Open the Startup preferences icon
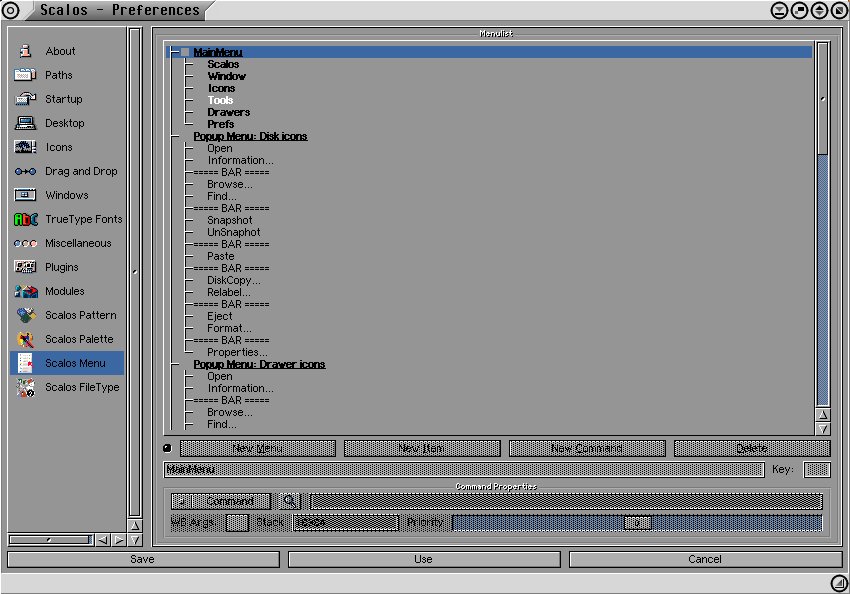The width and height of the screenshot is (850, 594). tap(25, 99)
